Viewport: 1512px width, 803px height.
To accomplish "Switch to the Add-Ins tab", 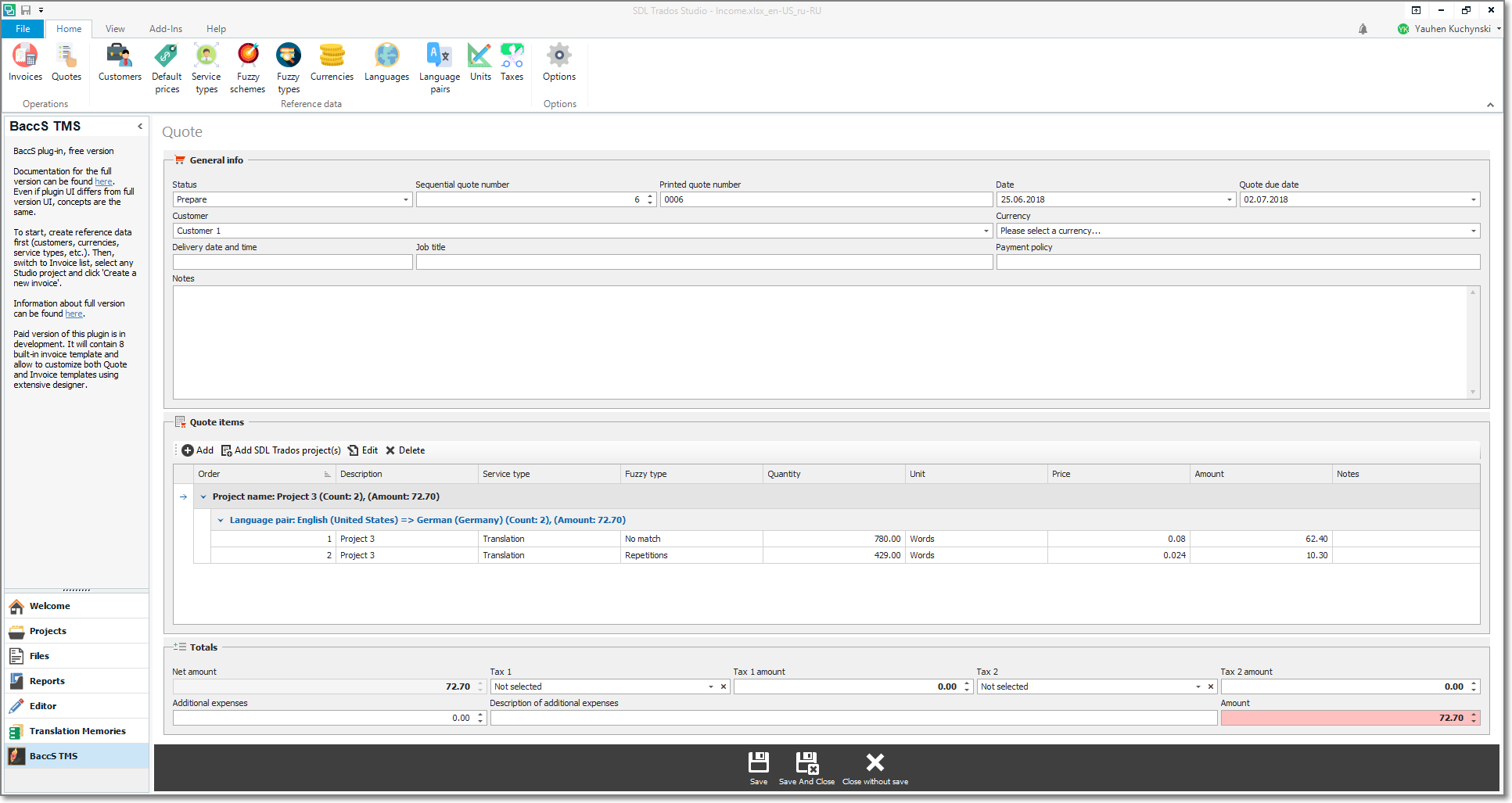I will [166, 29].
